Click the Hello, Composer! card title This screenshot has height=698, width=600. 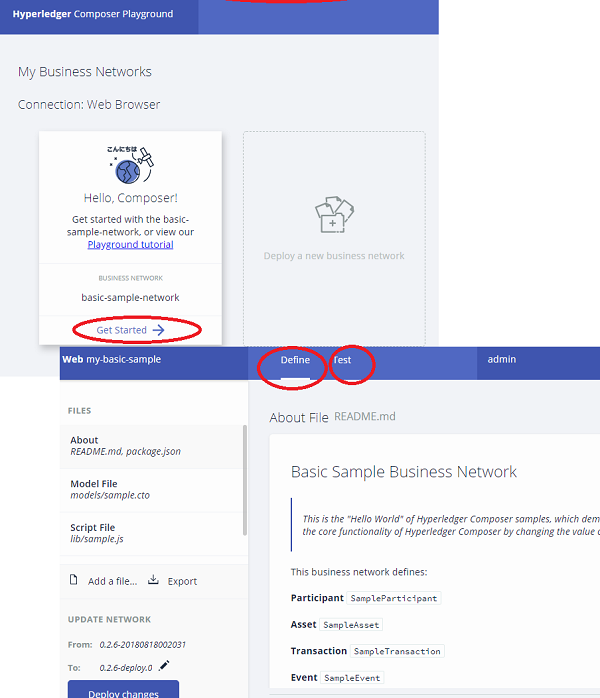click(130, 198)
